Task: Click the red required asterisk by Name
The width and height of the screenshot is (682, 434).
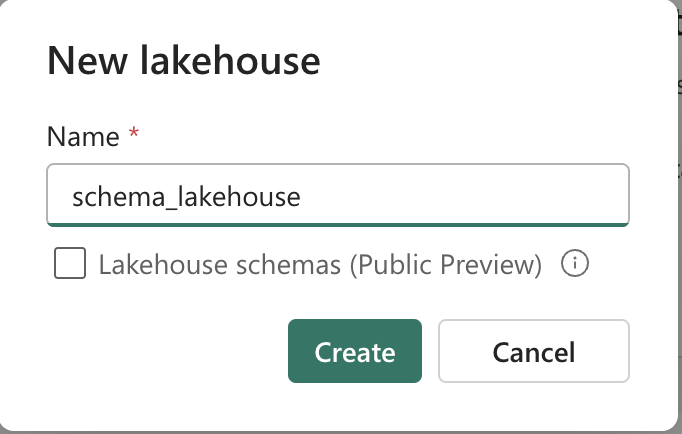Action: coord(134,135)
